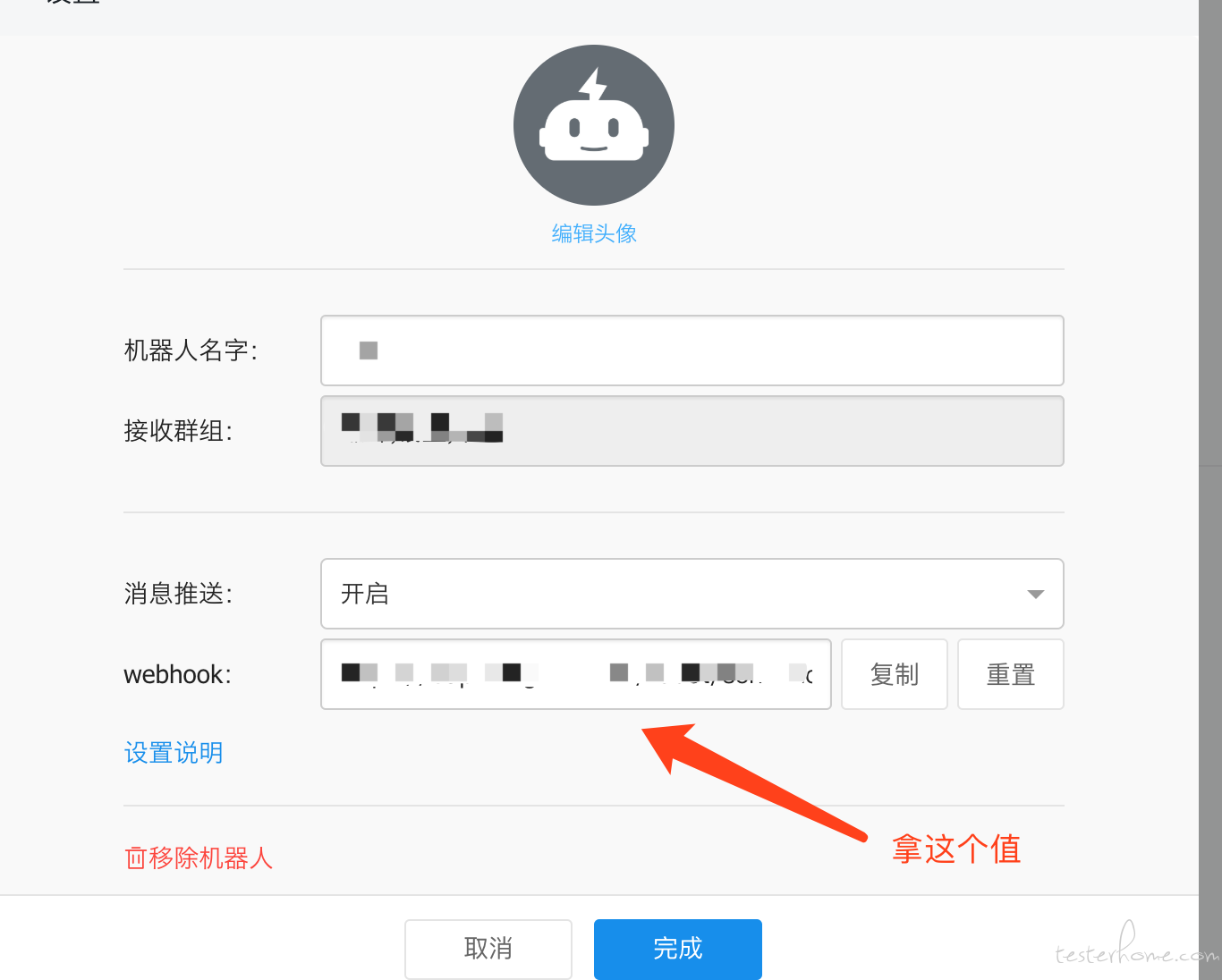Click the 机器人名字 label
The width and height of the screenshot is (1222, 980).
191,351
